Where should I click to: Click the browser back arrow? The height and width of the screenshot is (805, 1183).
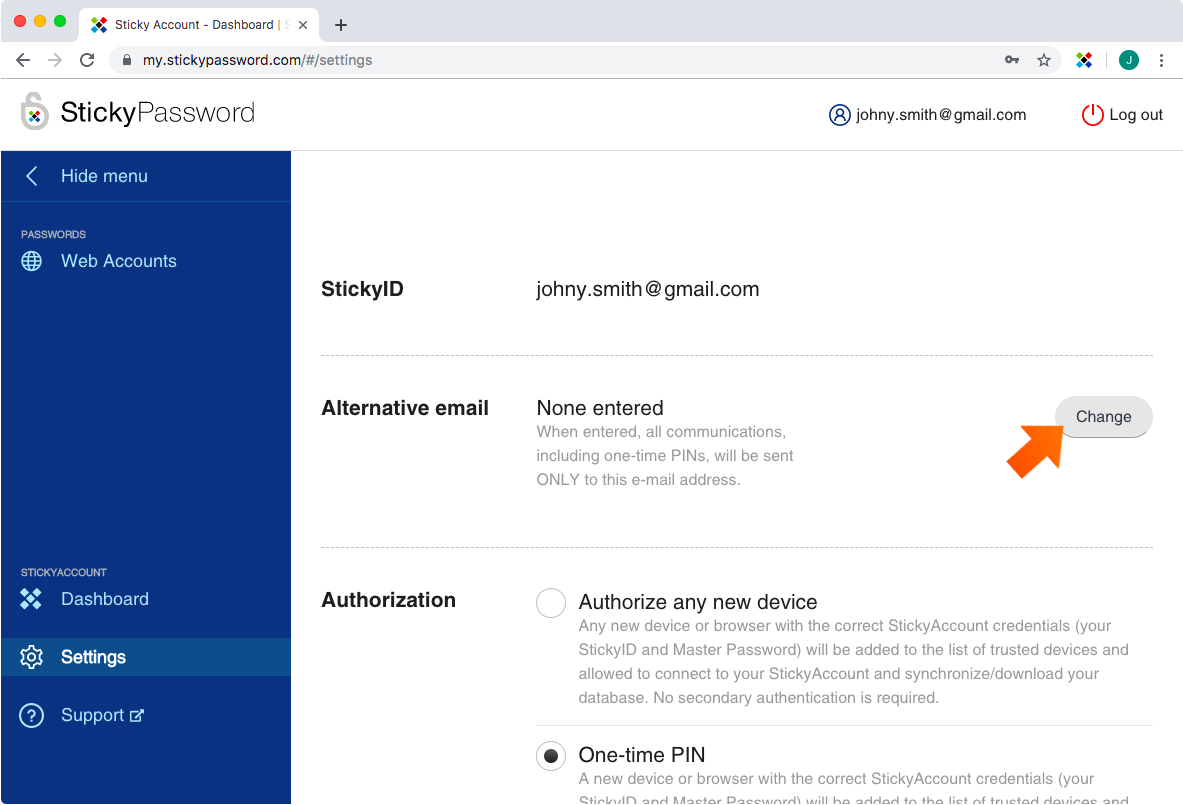(x=23, y=60)
